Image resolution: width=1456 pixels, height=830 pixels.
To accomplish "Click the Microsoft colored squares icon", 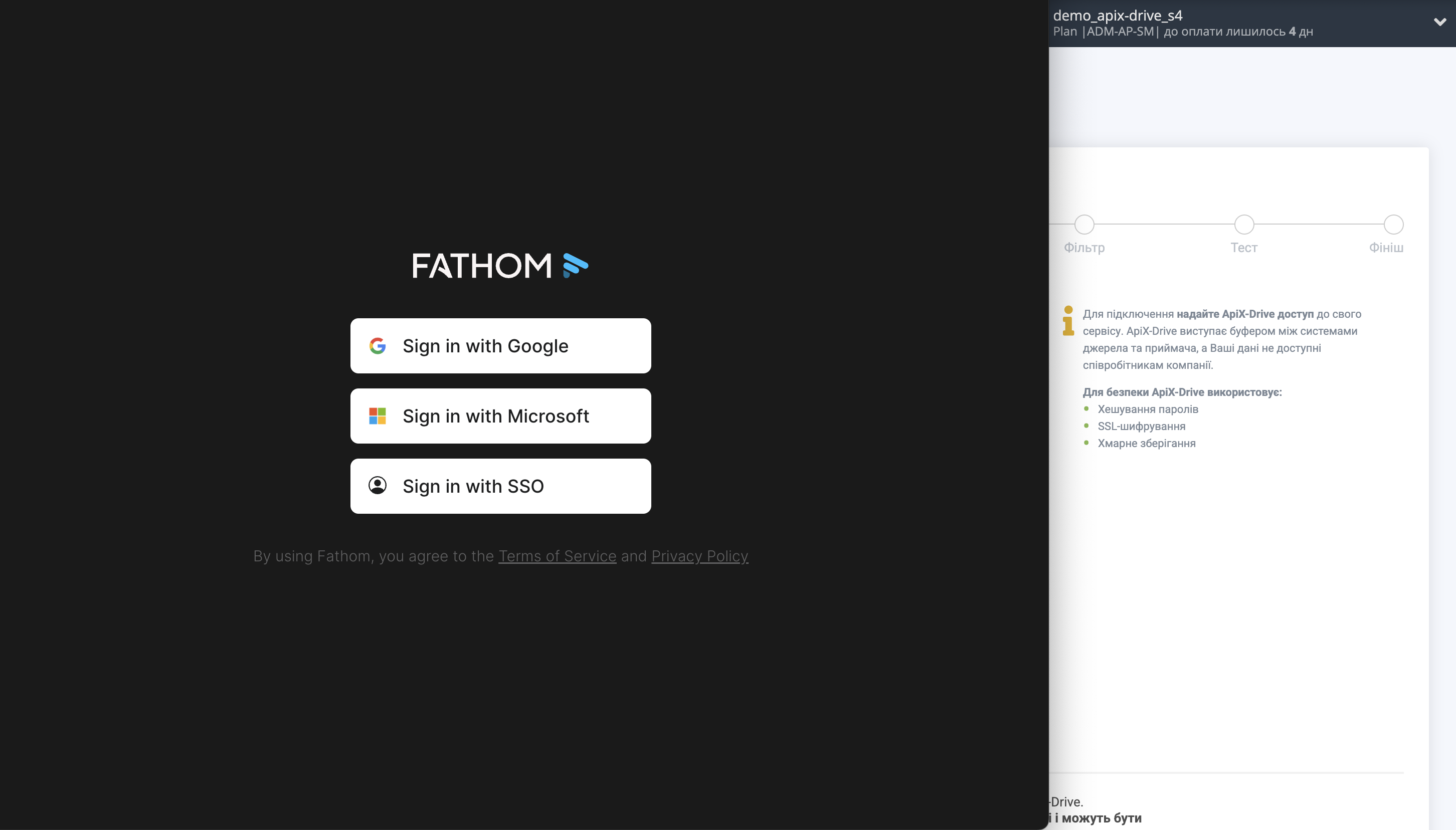I will (378, 416).
